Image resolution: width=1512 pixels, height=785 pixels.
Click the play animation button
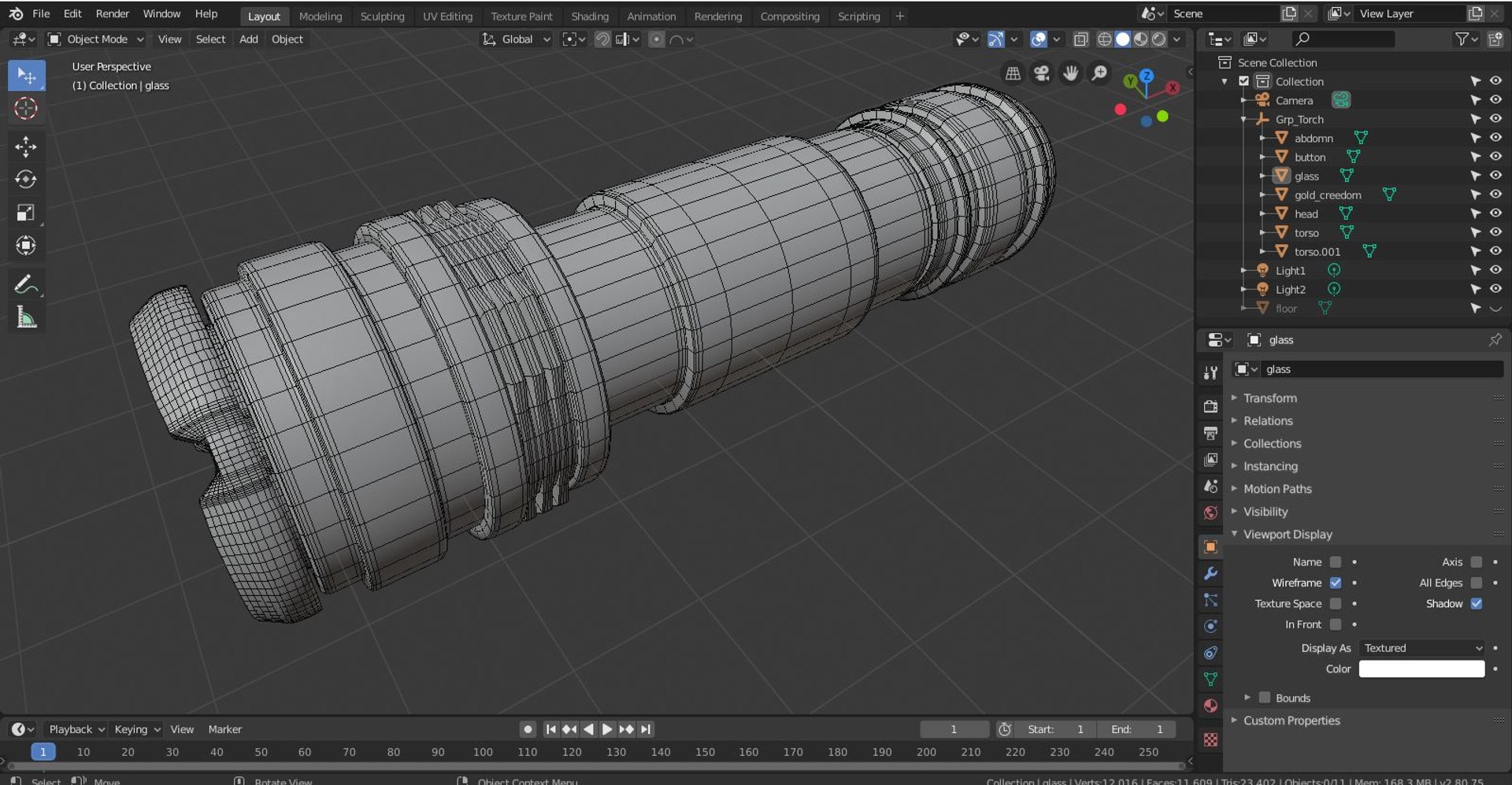607,729
